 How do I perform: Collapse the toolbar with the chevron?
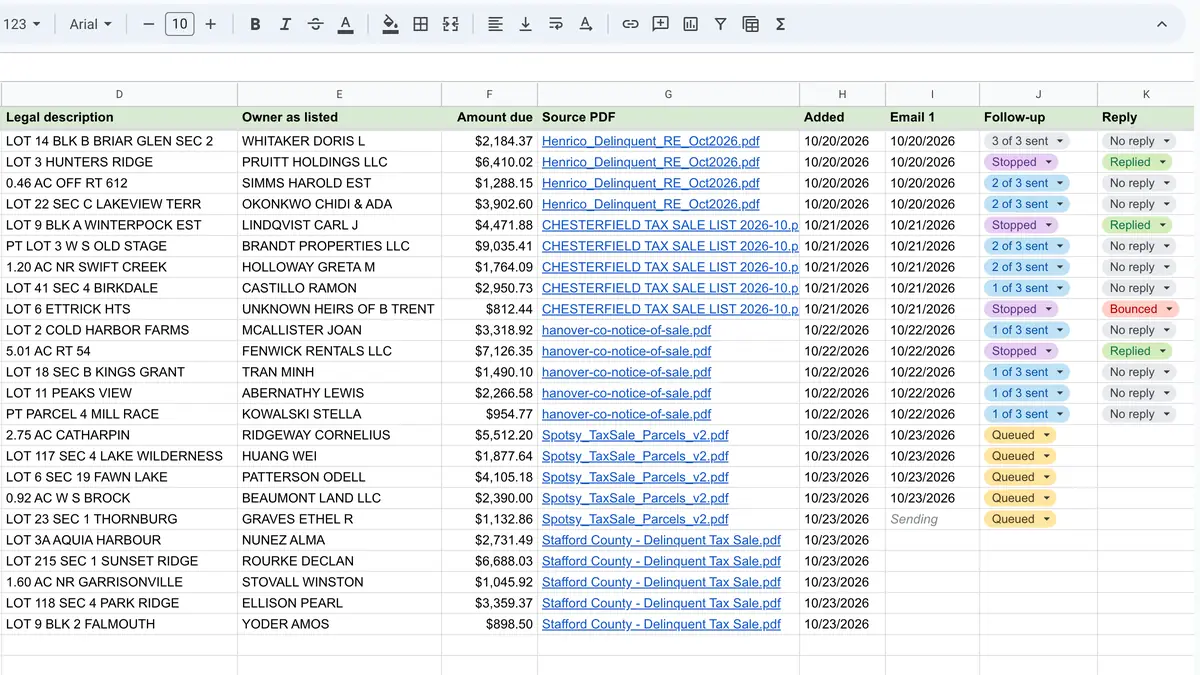tap(1162, 24)
